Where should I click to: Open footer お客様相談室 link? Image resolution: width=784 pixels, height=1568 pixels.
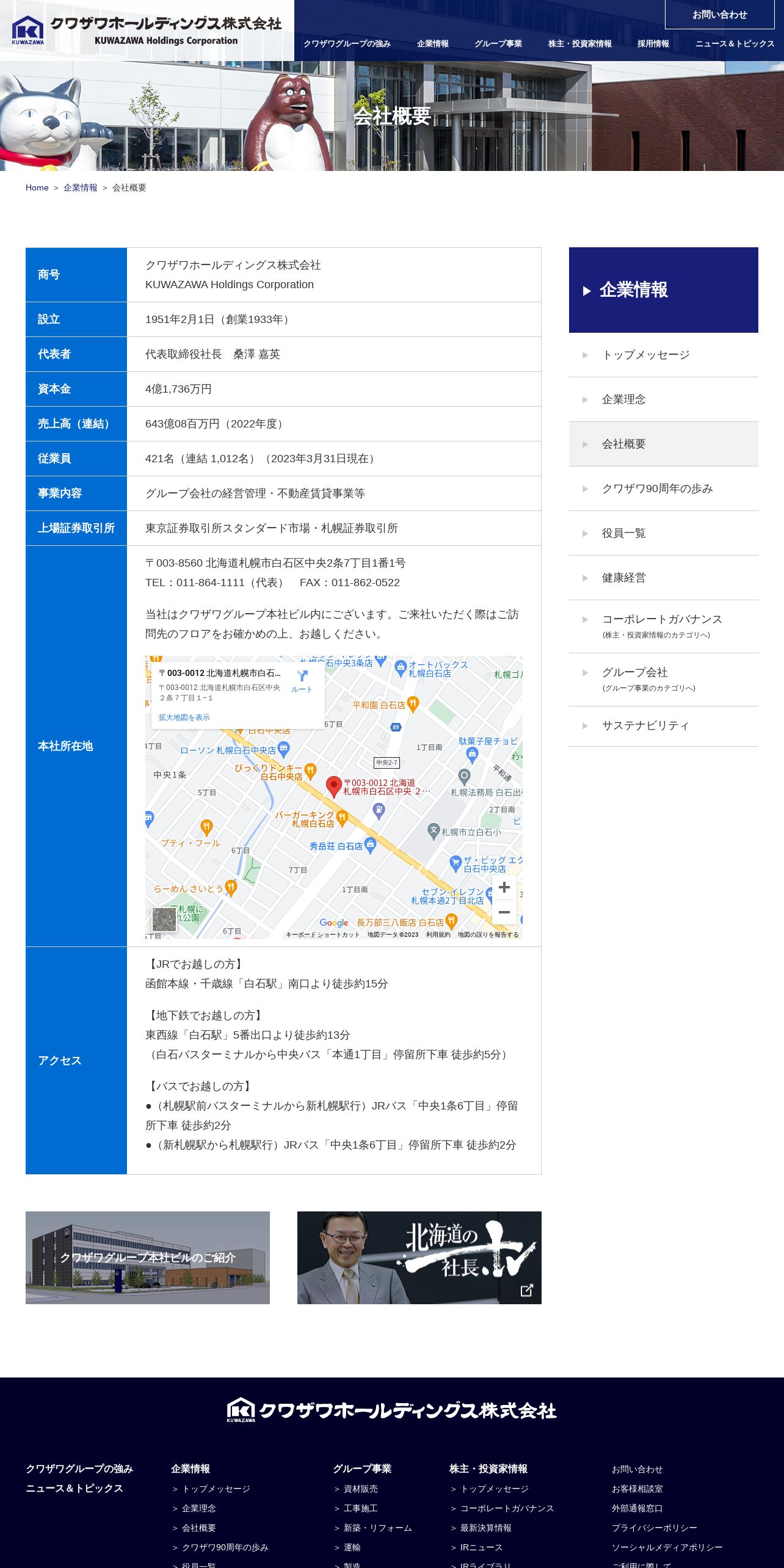[x=637, y=1489]
